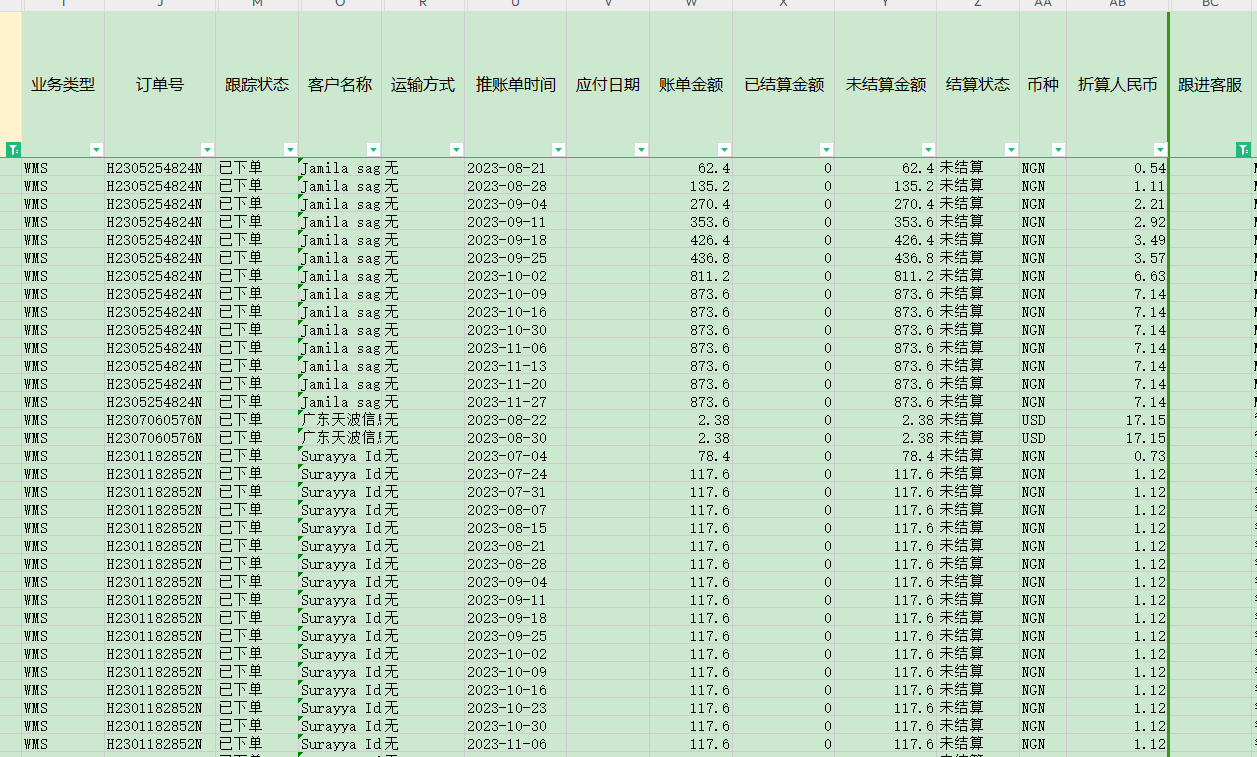1257x757 pixels.
Task: Open the 客户名称 filter dropdown
Action: (373, 149)
